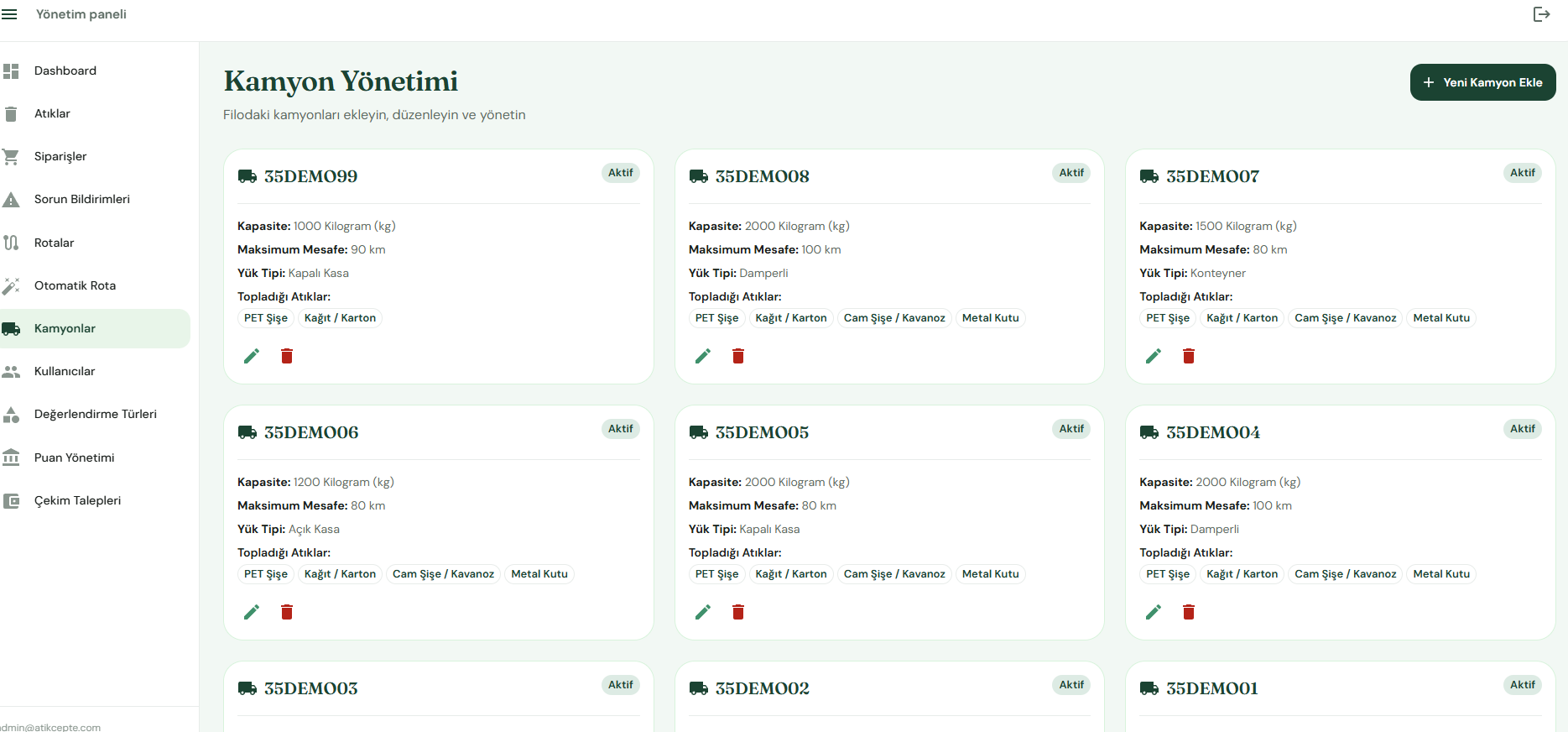Image resolution: width=1568 pixels, height=732 pixels.
Task: Click the Dashboard grid icon in sidebar
Action: click(11, 71)
